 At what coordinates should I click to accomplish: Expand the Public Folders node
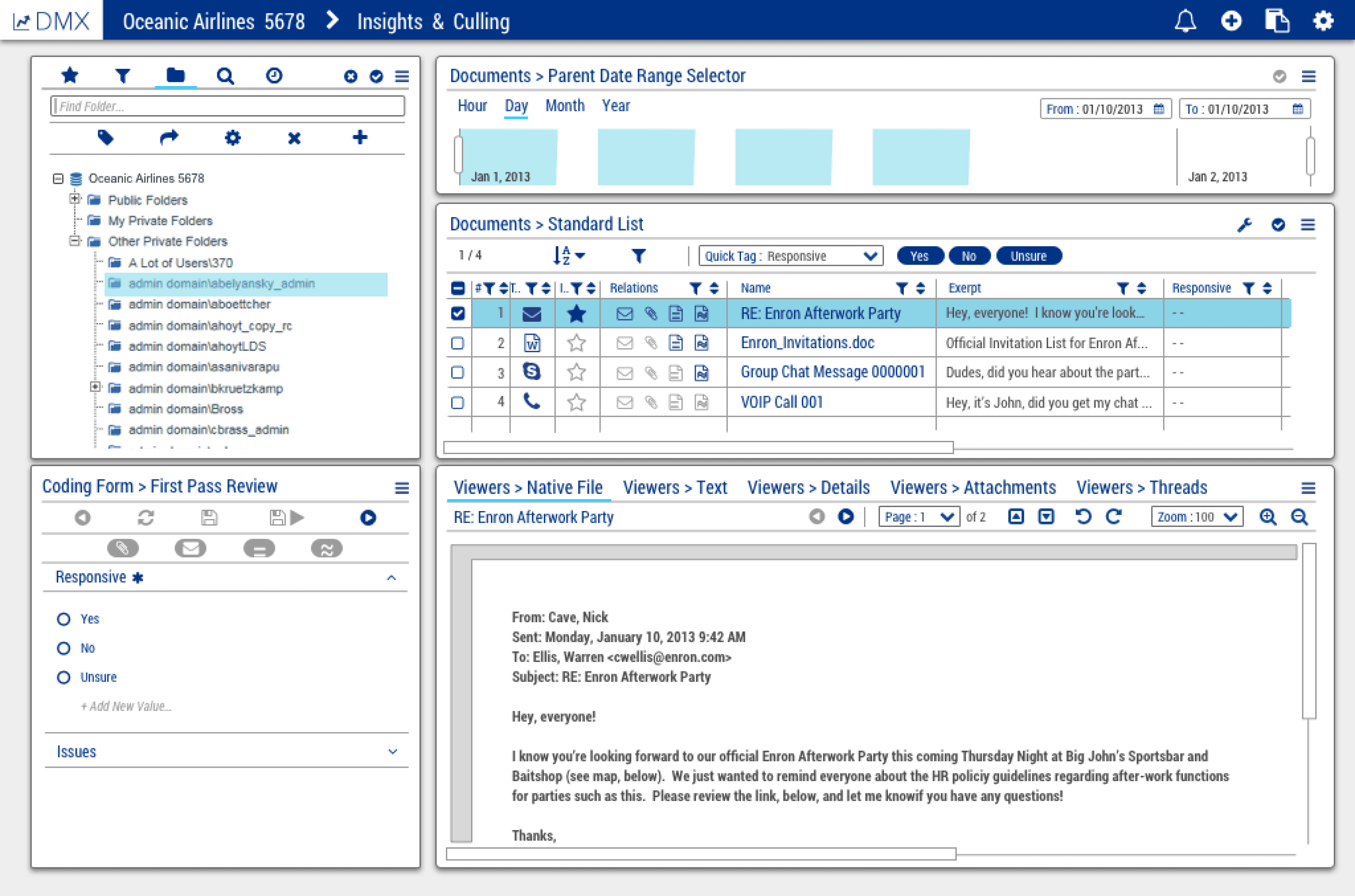(x=74, y=199)
